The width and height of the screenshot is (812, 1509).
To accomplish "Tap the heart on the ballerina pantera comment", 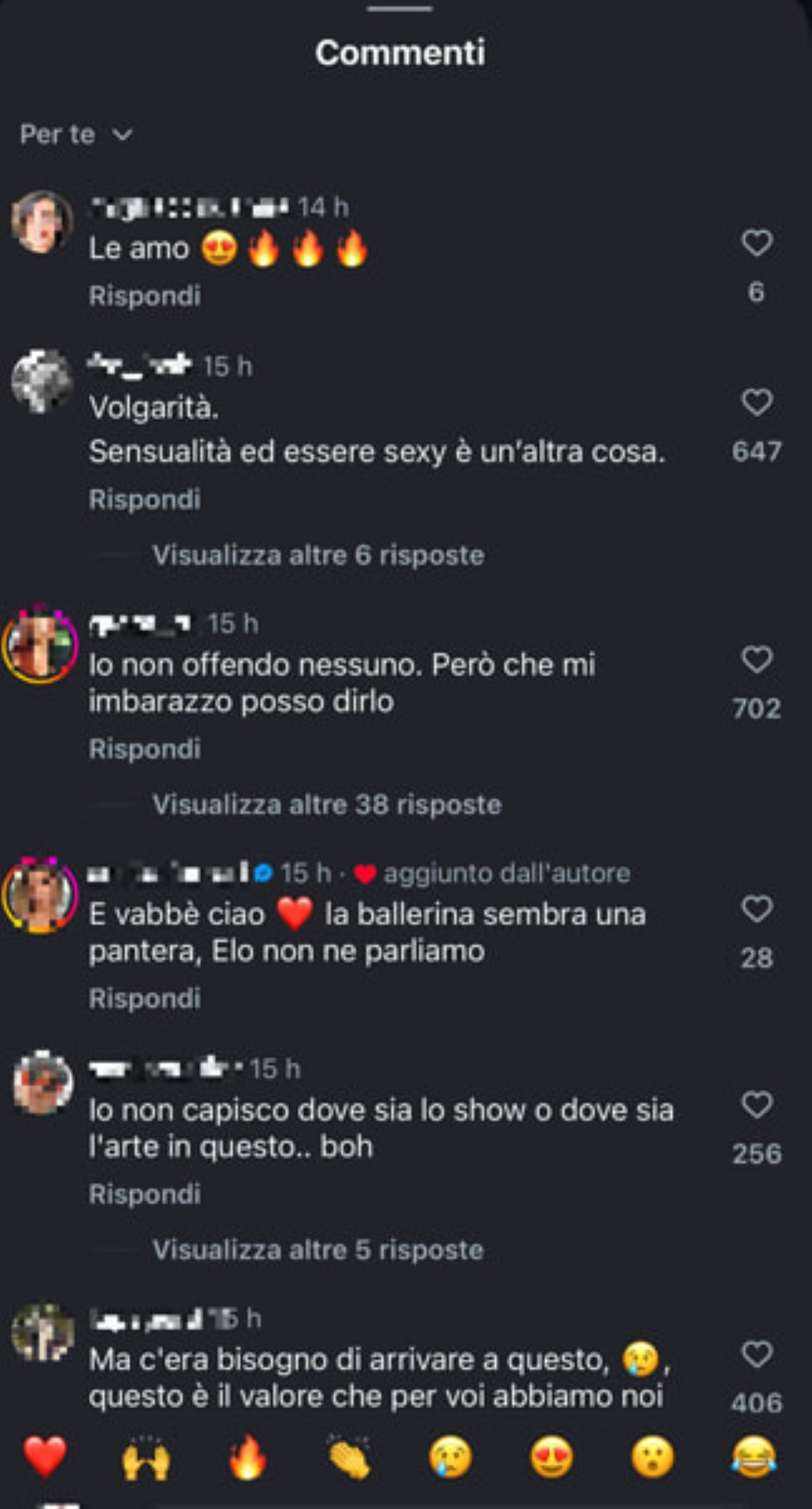I will click(757, 909).
